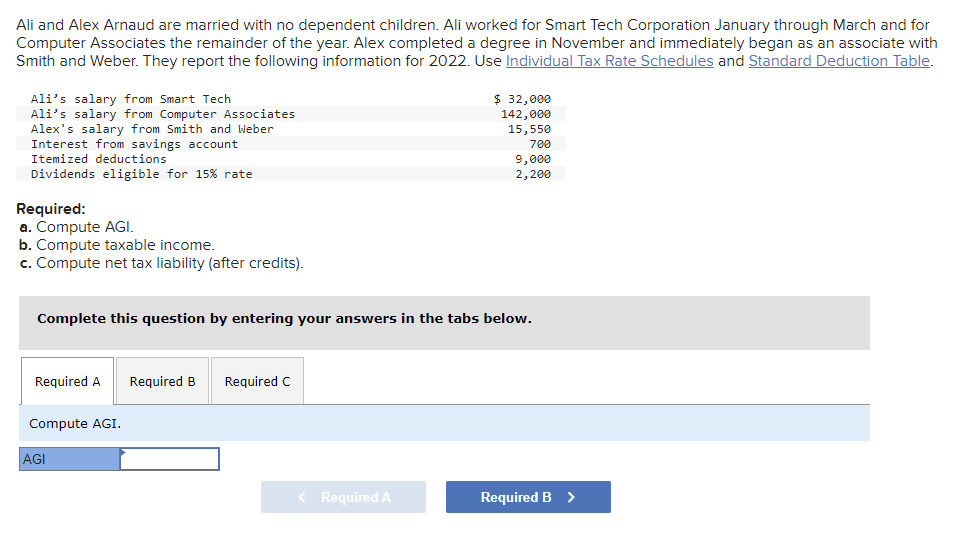The height and width of the screenshot is (537, 954).
Task: Click 'Ali's salary from Computer Associates' label
Action: [163, 114]
